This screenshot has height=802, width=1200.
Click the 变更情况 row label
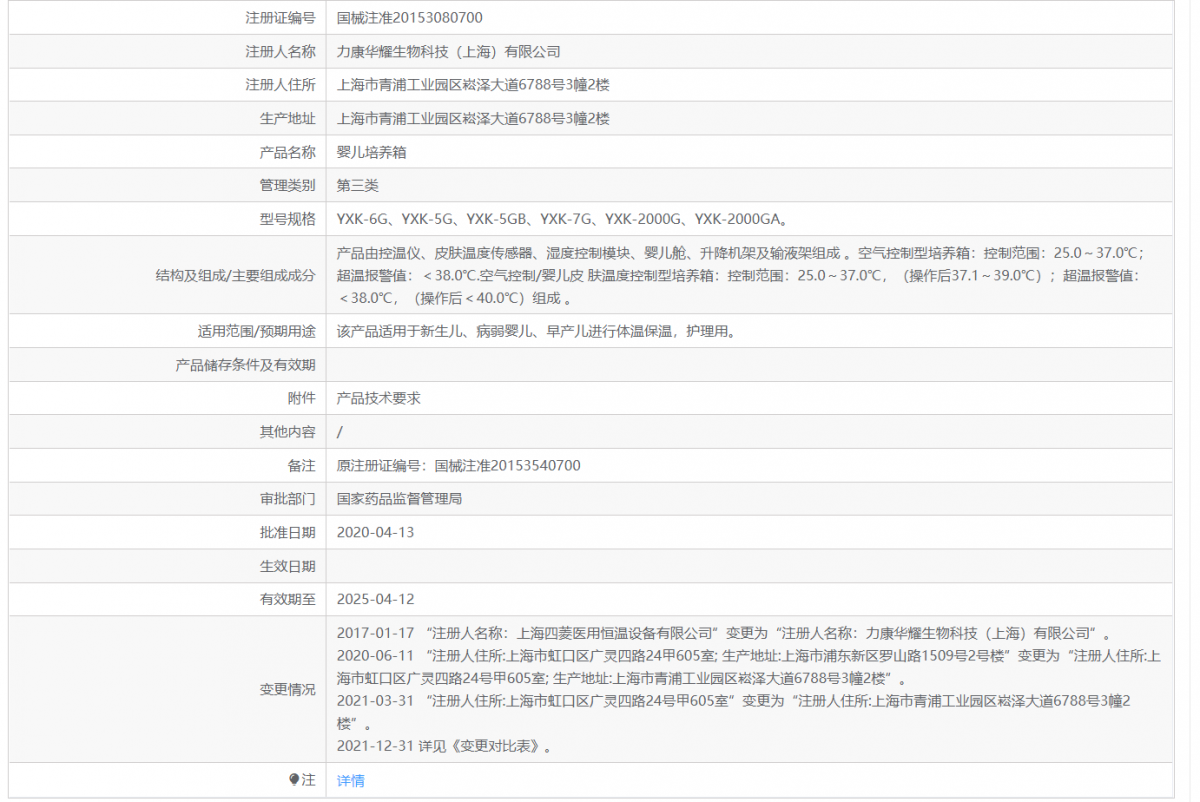point(287,689)
